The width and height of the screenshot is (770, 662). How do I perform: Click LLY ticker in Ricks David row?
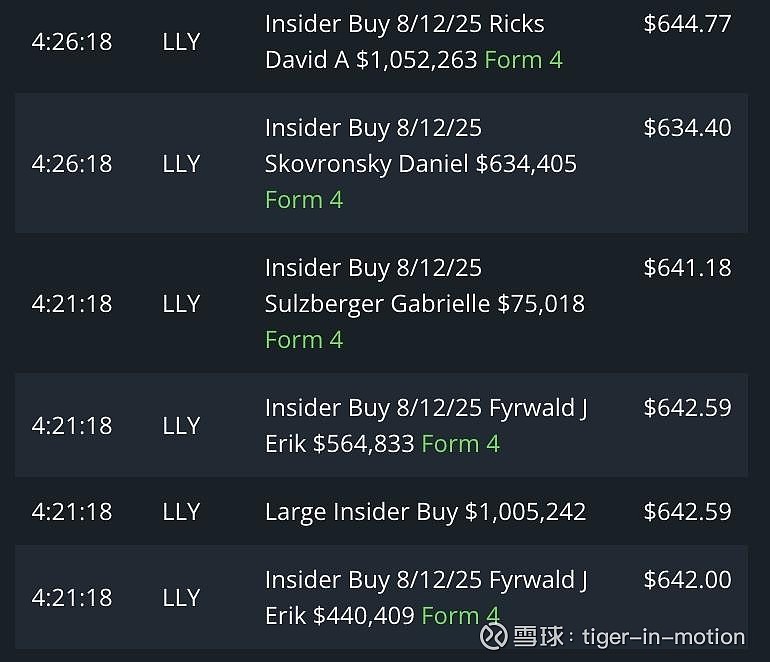pos(181,42)
